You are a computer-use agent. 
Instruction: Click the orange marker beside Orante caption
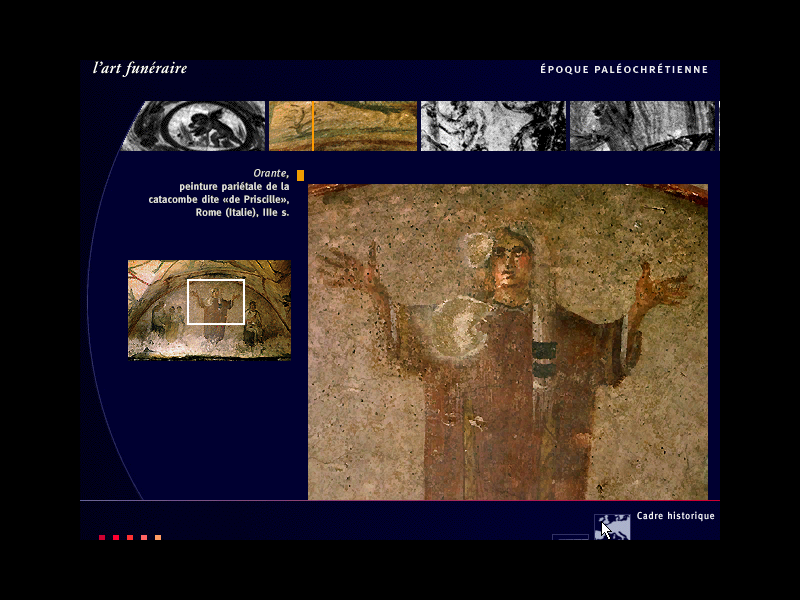[x=301, y=175]
